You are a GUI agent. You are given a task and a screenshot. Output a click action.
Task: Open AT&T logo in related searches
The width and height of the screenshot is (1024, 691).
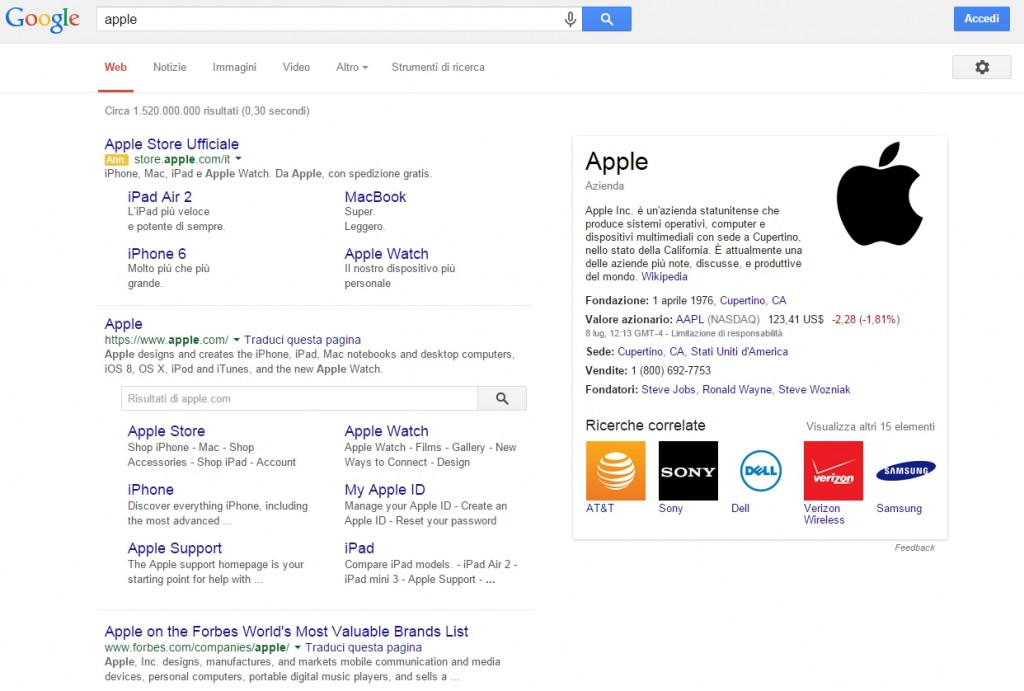(x=615, y=470)
